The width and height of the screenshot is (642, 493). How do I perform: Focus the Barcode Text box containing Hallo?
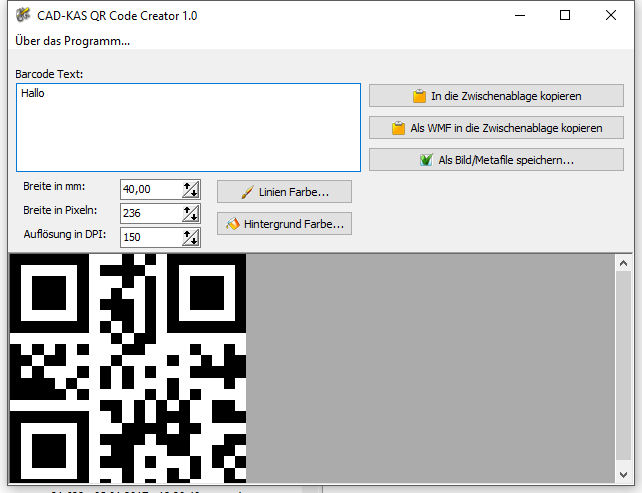[188, 127]
